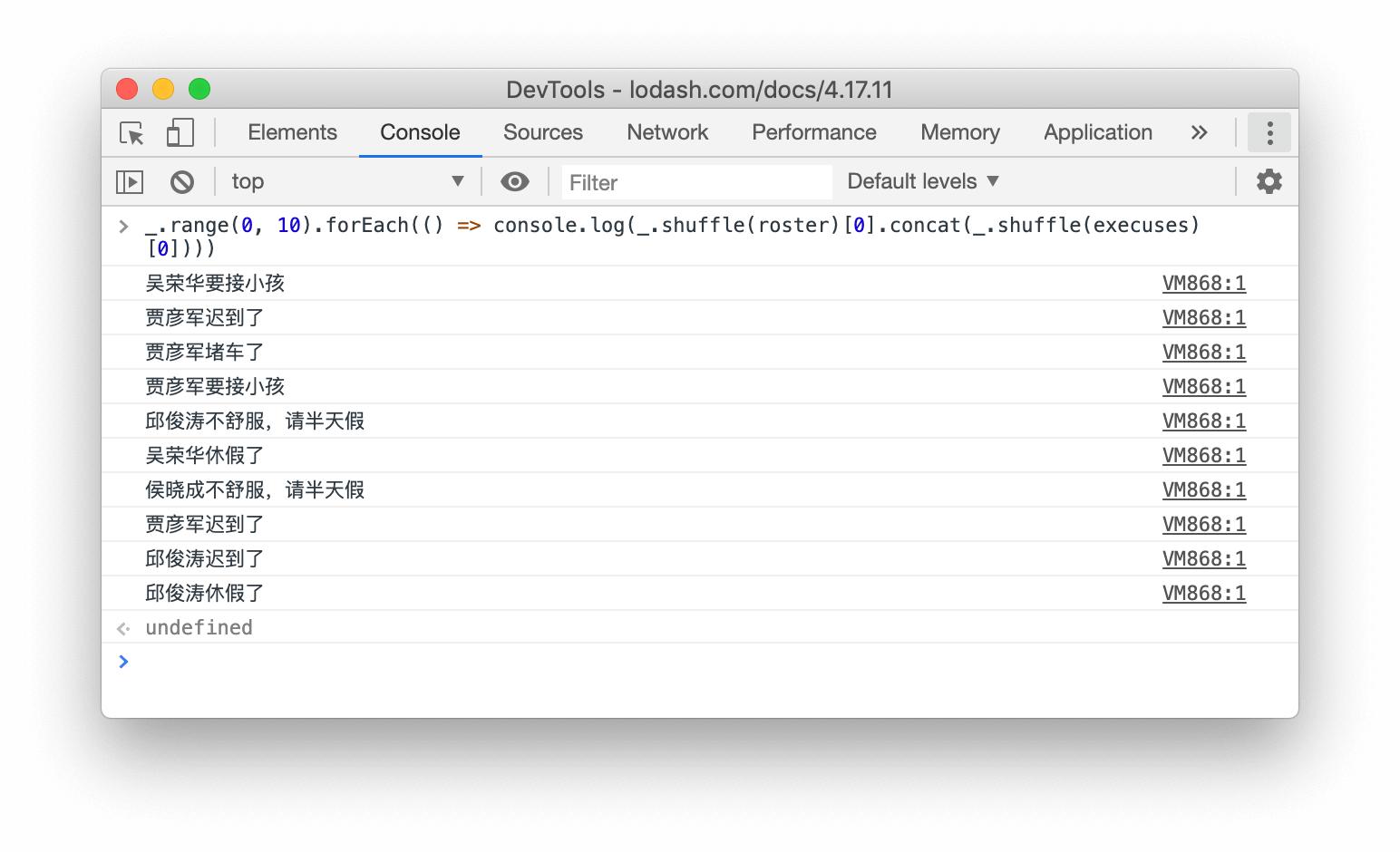Image resolution: width=1400 pixels, height=852 pixels.
Task: Focus the Filter input field
Action: (x=696, y=182)
